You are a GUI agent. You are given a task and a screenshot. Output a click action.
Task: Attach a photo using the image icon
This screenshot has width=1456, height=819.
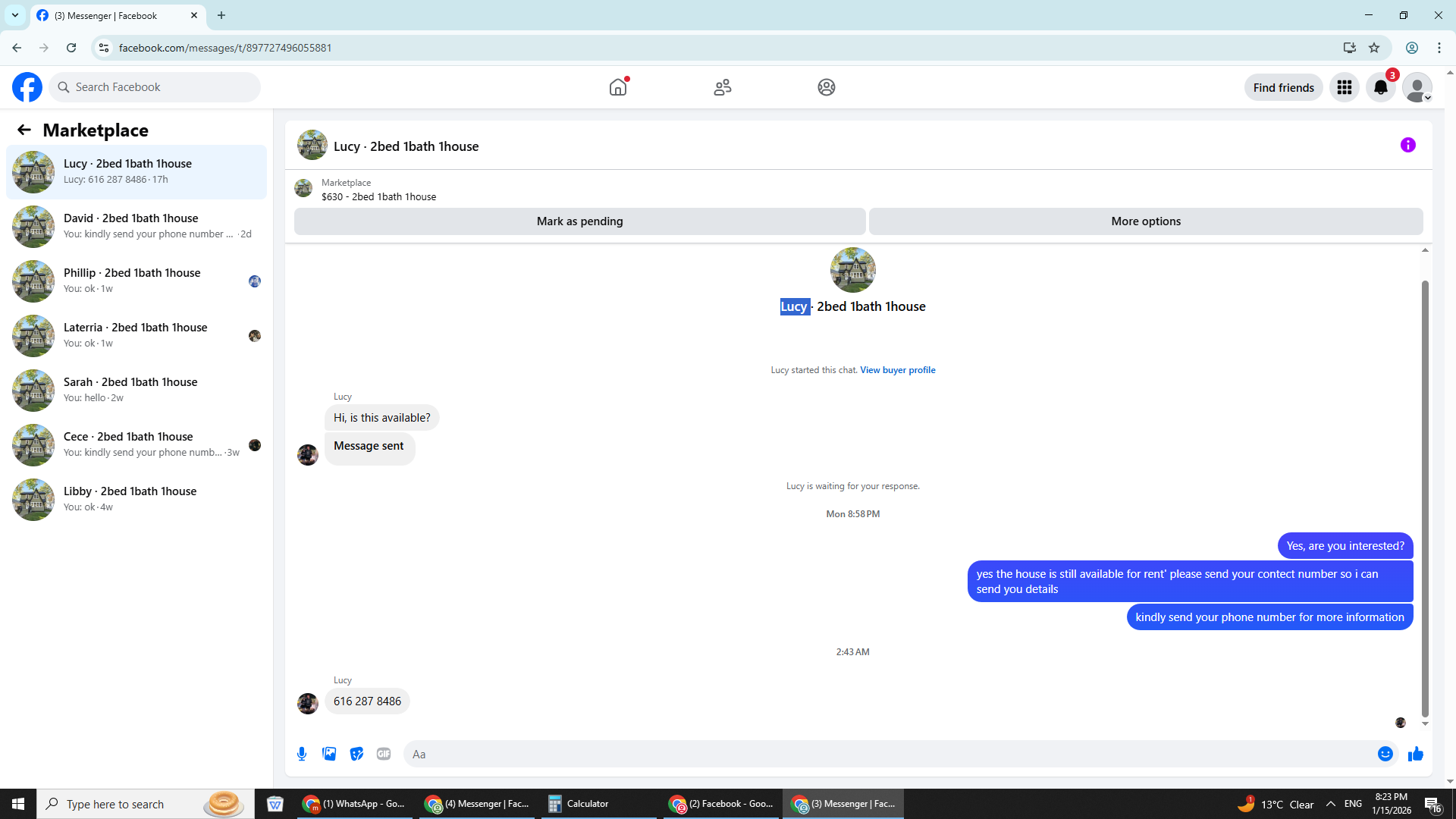pyautogui.click(x=329, y=754)
